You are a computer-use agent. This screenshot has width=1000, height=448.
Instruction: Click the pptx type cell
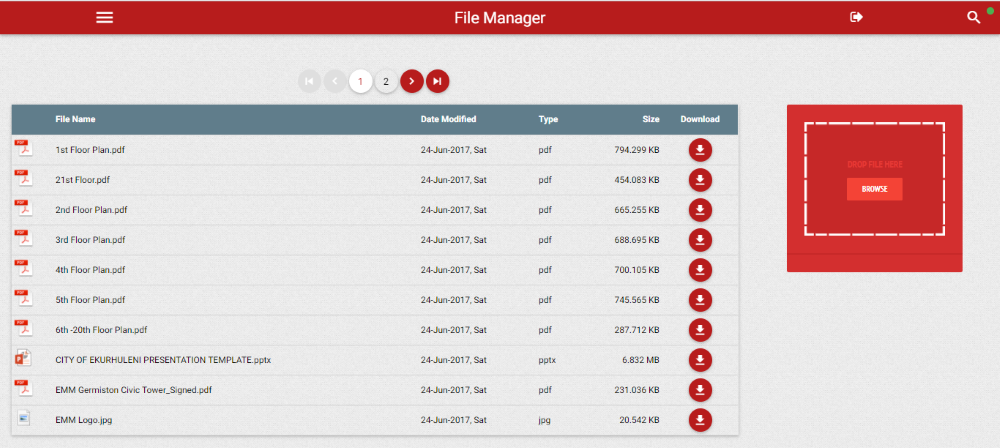(547, 361)
